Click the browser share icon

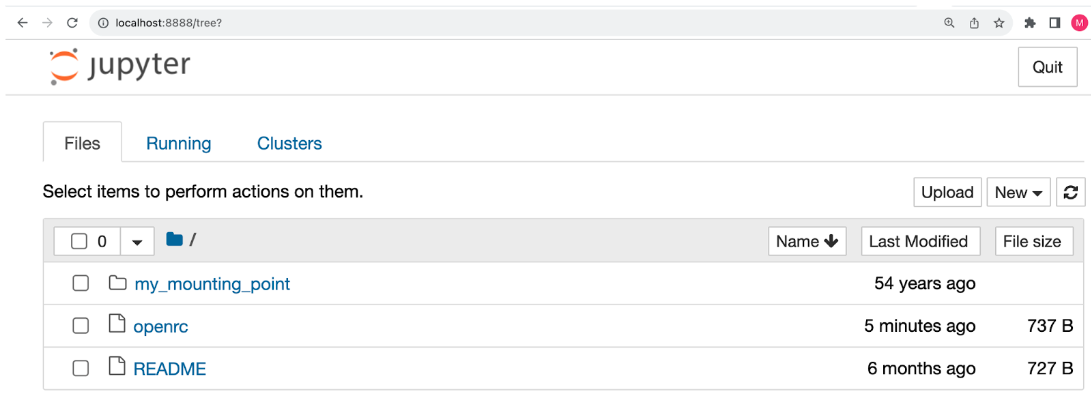click(x=974, y=23)
